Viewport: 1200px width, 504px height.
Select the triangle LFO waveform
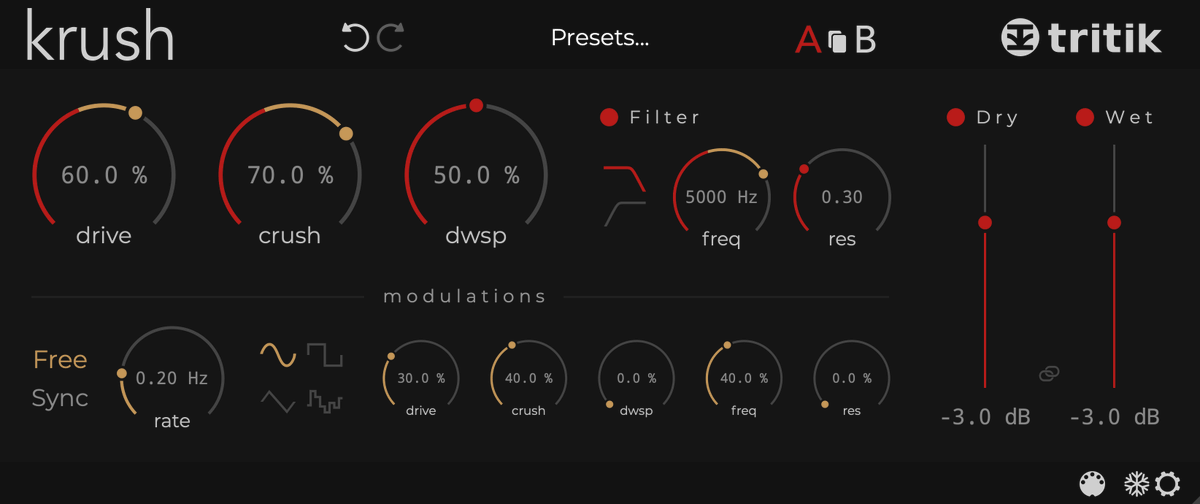tap(278, 401)
